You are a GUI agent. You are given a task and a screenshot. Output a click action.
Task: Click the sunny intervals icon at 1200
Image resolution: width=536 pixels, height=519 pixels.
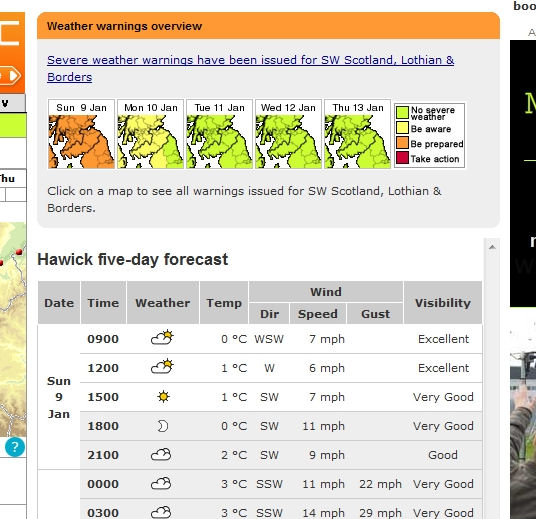coord(162,366)
